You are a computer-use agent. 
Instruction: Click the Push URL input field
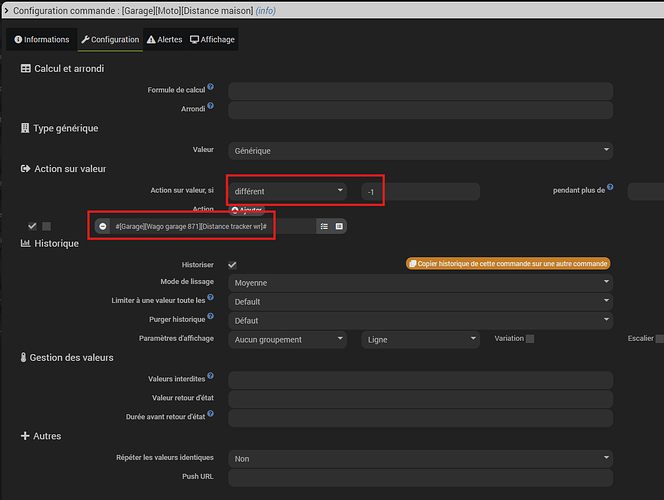coord(420,478)
